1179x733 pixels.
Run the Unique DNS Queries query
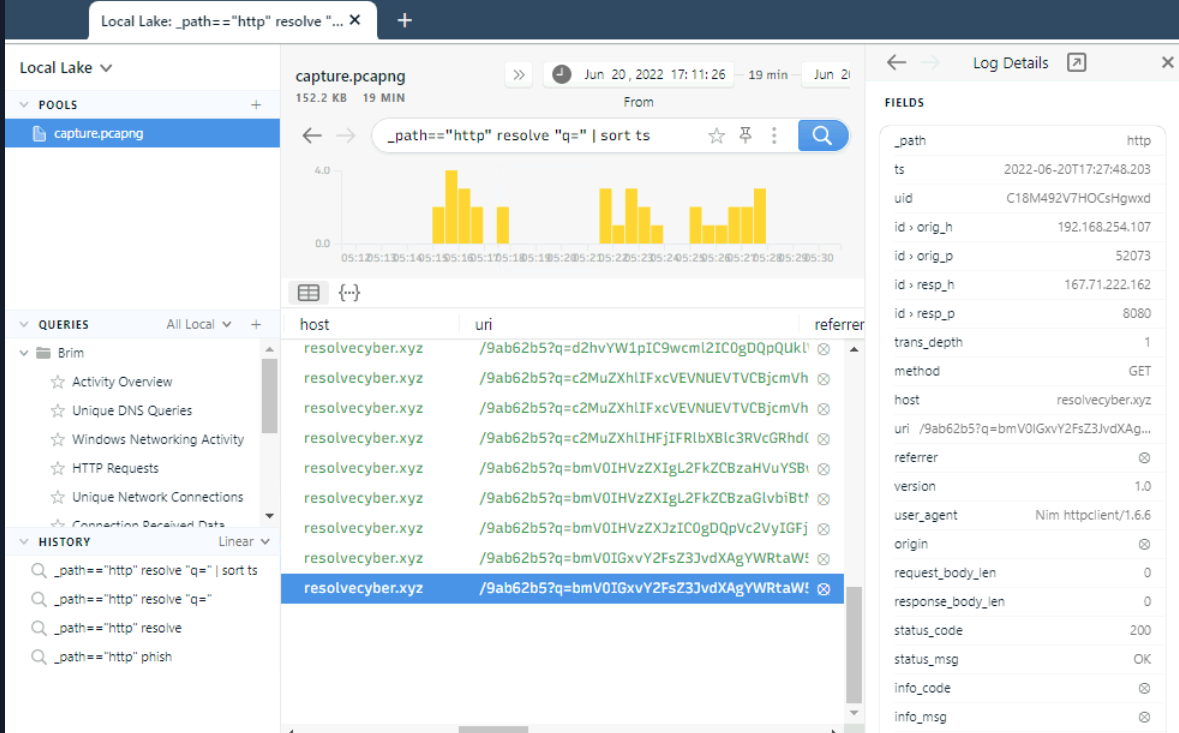(131, 411)
